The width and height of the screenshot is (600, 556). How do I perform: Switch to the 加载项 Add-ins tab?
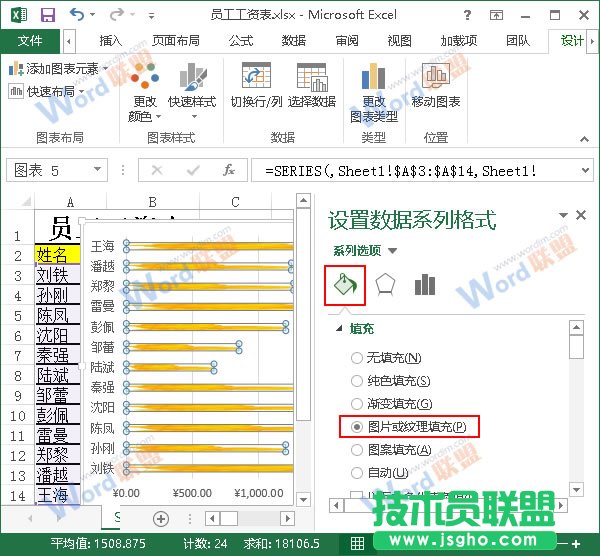coord(459,41)
